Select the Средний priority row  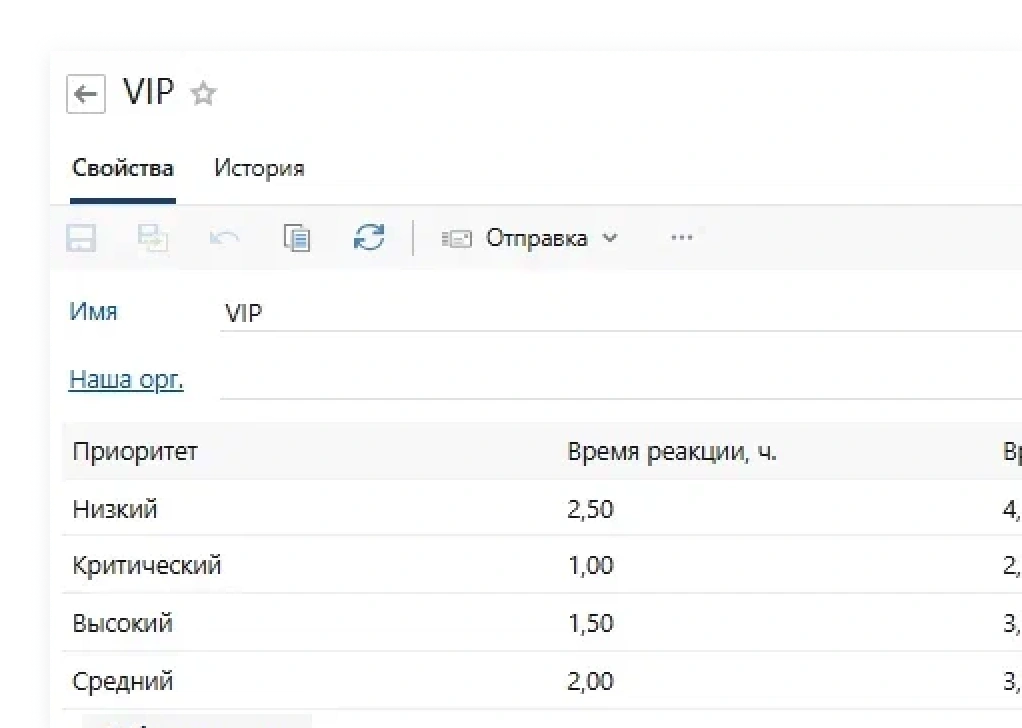point(124,681)
